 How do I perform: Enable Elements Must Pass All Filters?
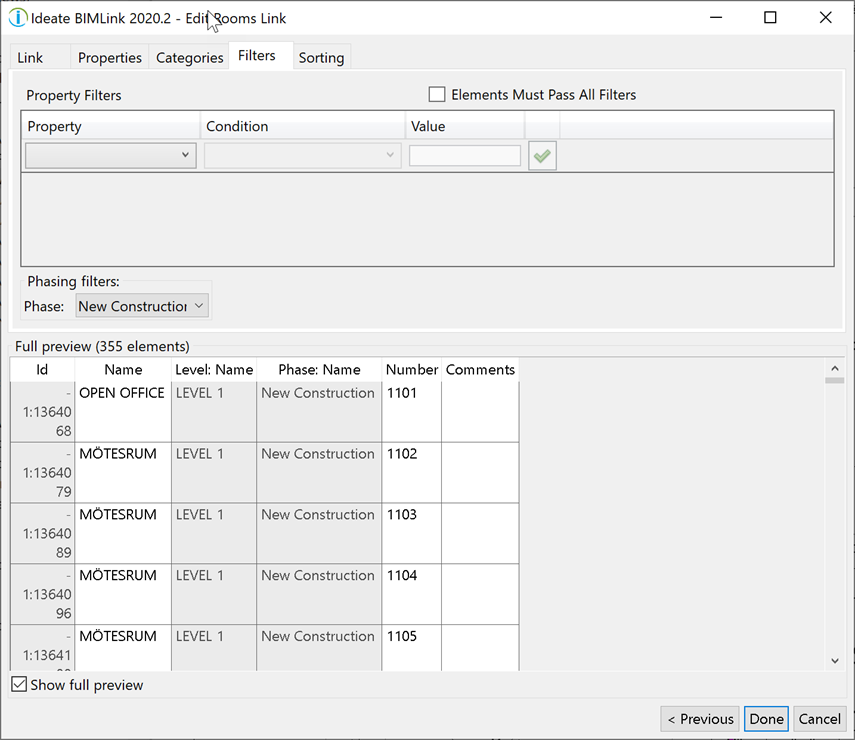coord(437,94)
